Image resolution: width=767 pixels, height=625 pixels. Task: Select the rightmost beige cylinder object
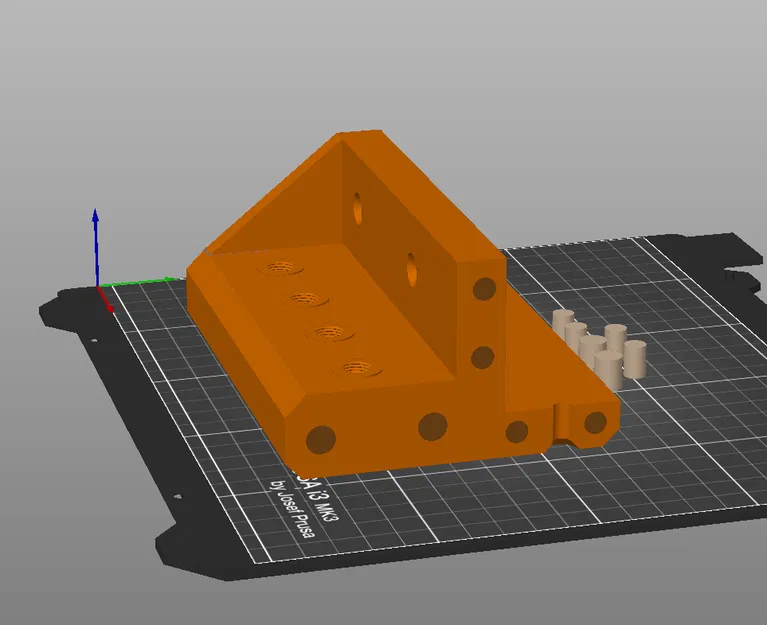pos(635,359)
